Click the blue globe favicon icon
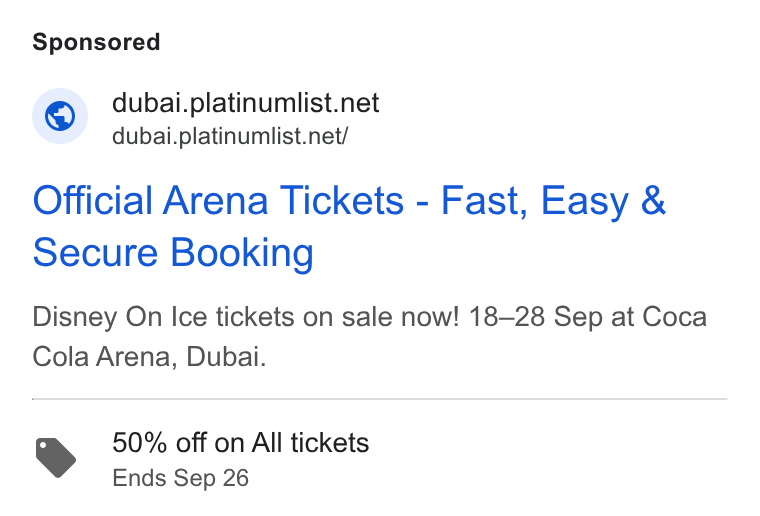 [60, 116]
